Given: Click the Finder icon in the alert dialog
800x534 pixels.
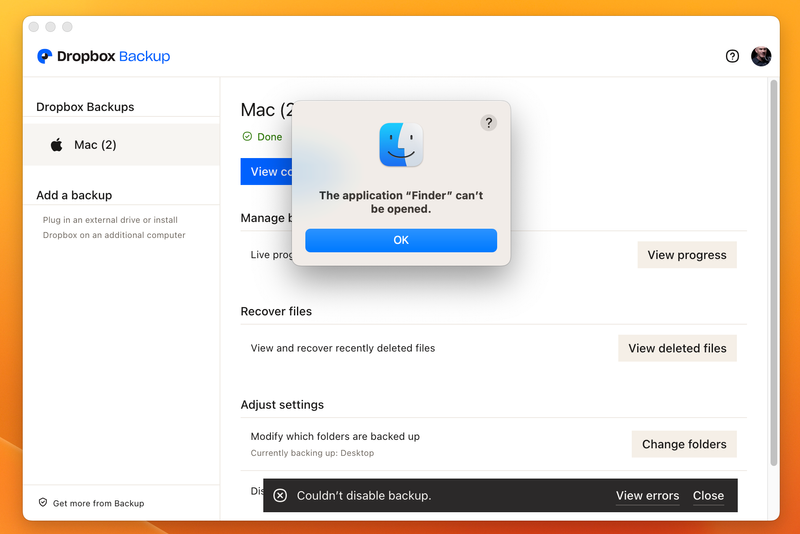Looking at the screenshot, I should (x=401, y=145).
